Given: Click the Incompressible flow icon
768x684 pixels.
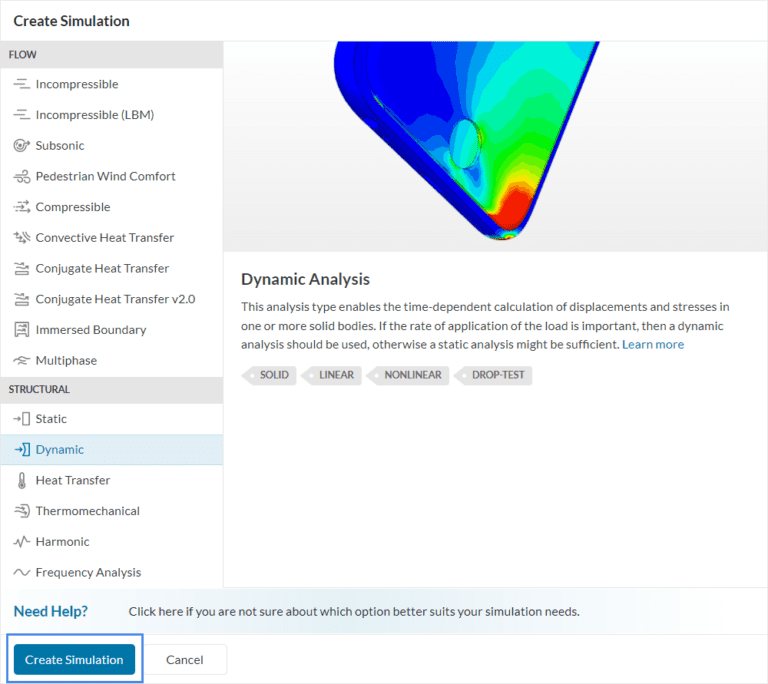Looking at the screenshot, I should [21, 85].
